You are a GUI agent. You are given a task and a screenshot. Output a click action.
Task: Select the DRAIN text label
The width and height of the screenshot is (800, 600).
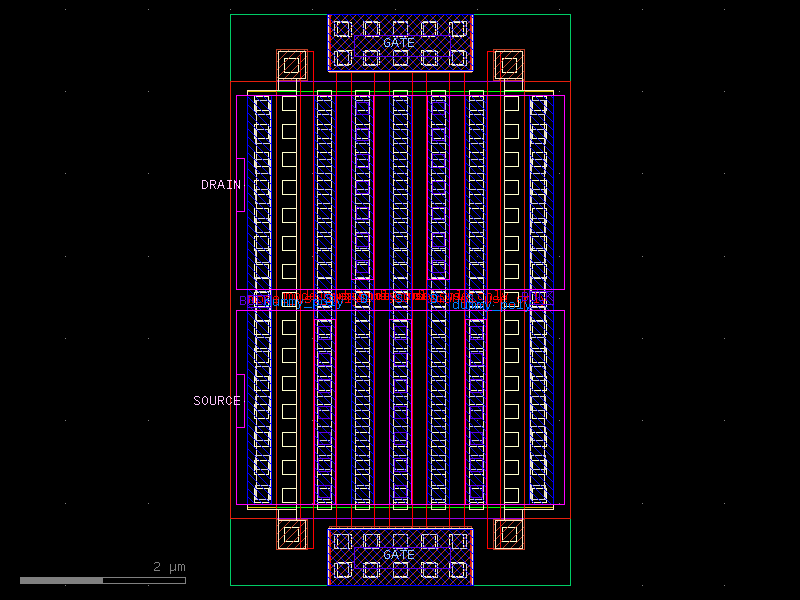point(220,184)
